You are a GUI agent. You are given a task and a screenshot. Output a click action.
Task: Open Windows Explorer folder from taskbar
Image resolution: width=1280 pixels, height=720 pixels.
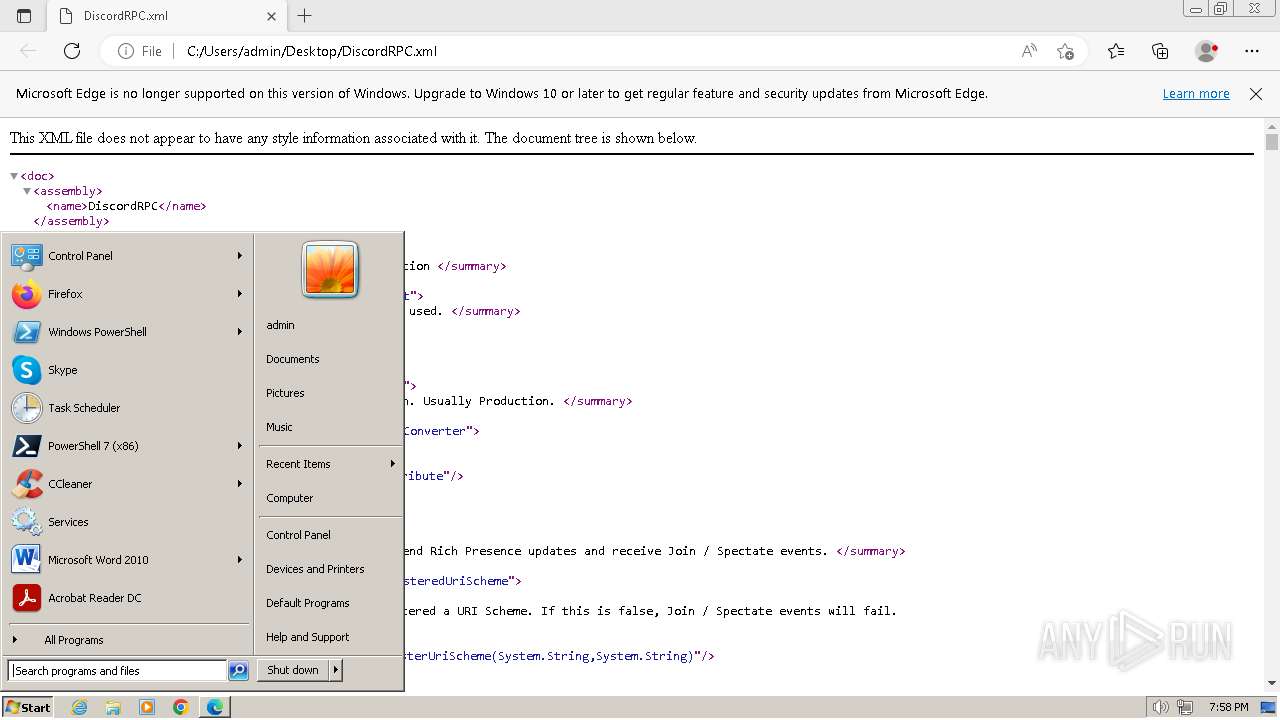tap(113, 707)
